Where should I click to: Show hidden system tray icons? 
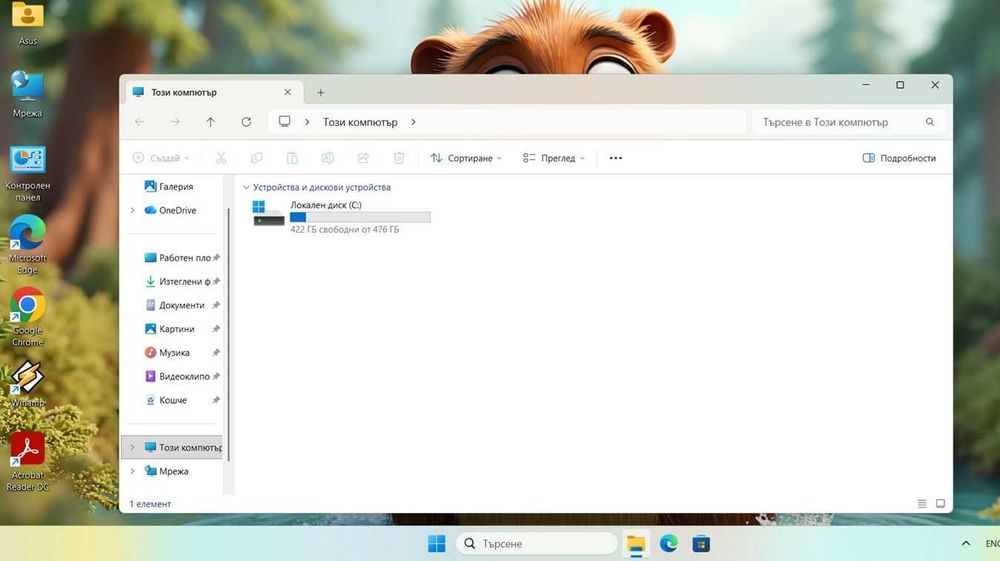point(966,544)
